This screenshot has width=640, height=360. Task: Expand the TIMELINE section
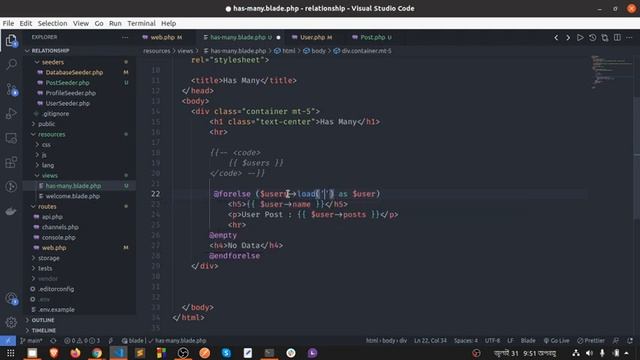tap(44, 330)
